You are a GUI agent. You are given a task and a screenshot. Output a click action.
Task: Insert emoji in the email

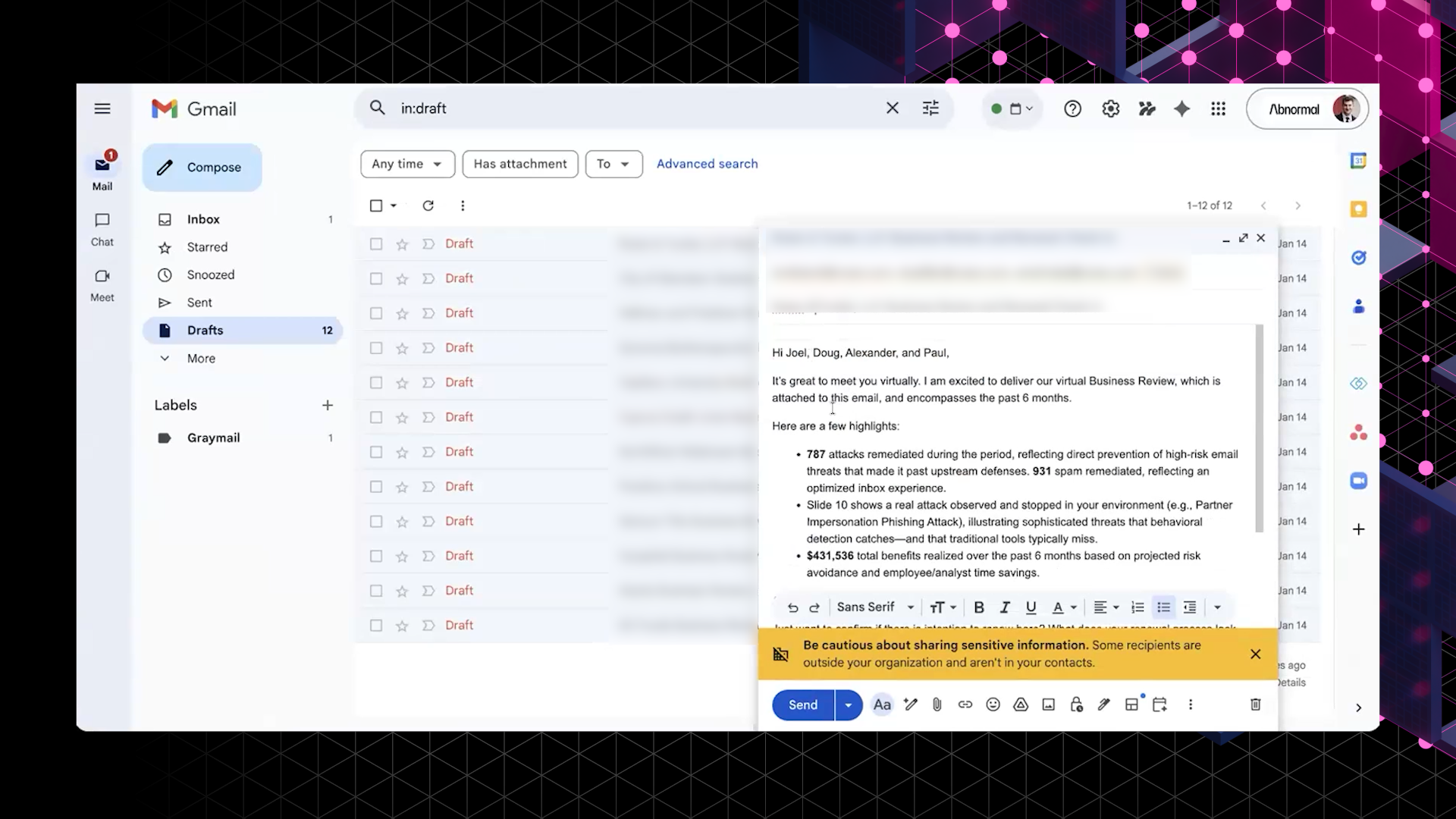tap(993, 704)
